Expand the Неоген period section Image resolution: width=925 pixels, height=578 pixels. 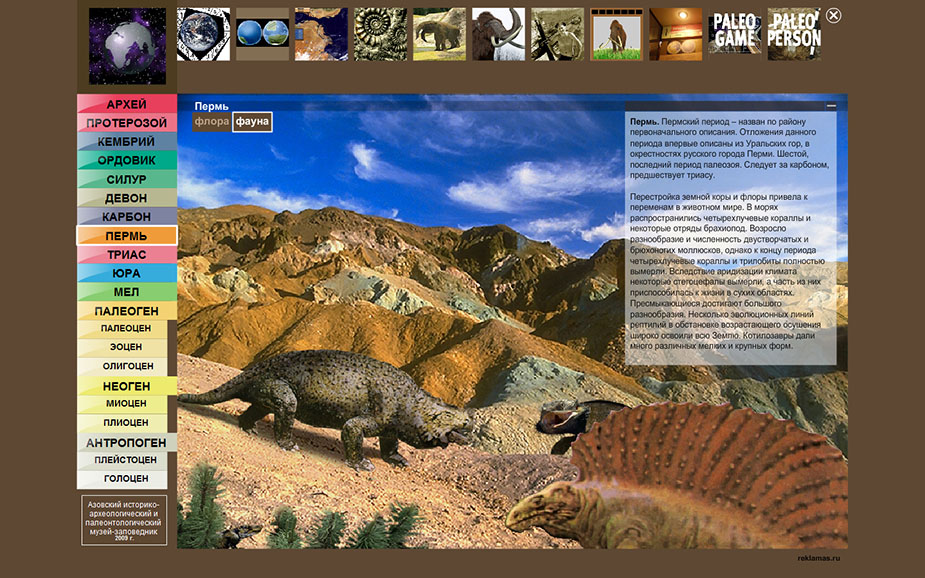[127, 386]
